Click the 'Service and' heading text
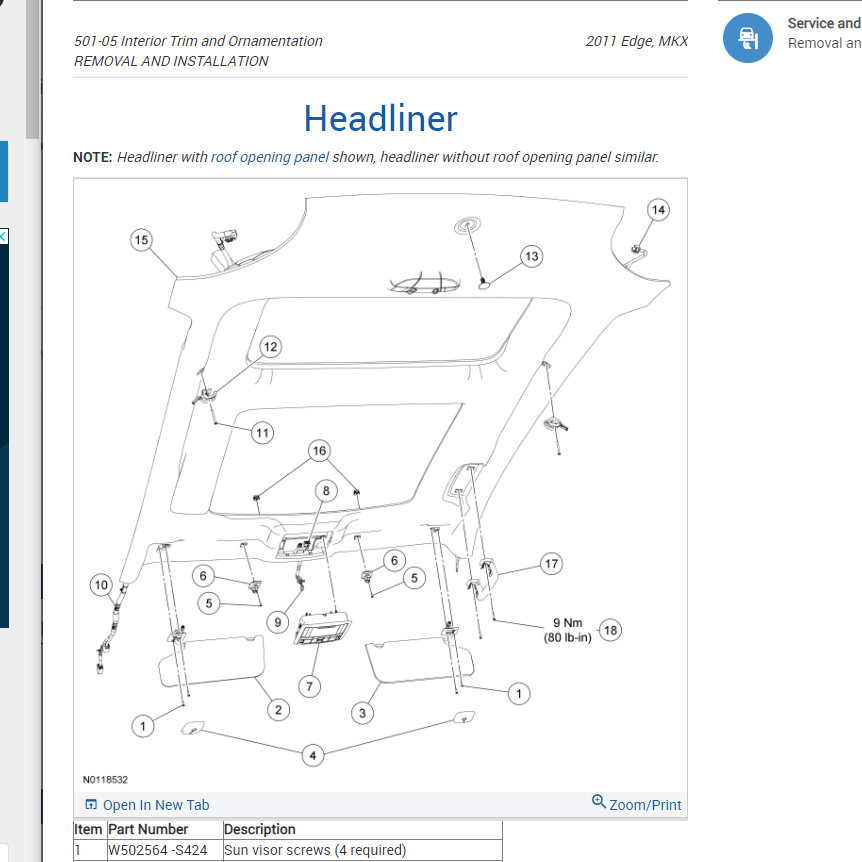The width and height of the screenshot is (862, 862). (824, 23)
